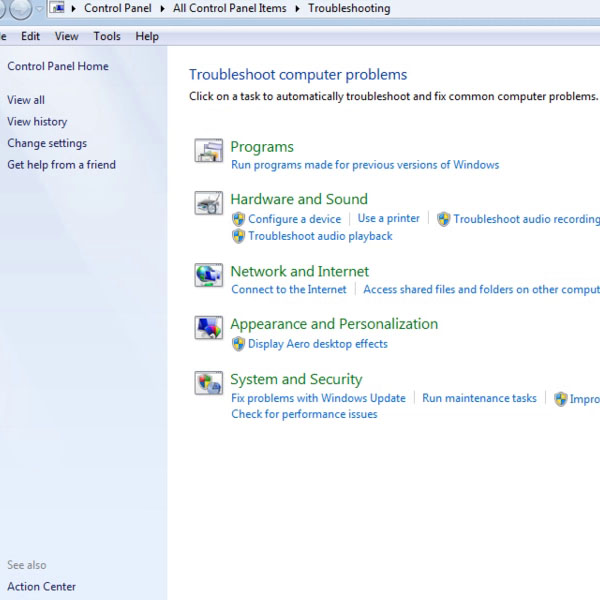Click Troubleshoot audio recording link
Screen dimensions: 600x600
point(527,219)
